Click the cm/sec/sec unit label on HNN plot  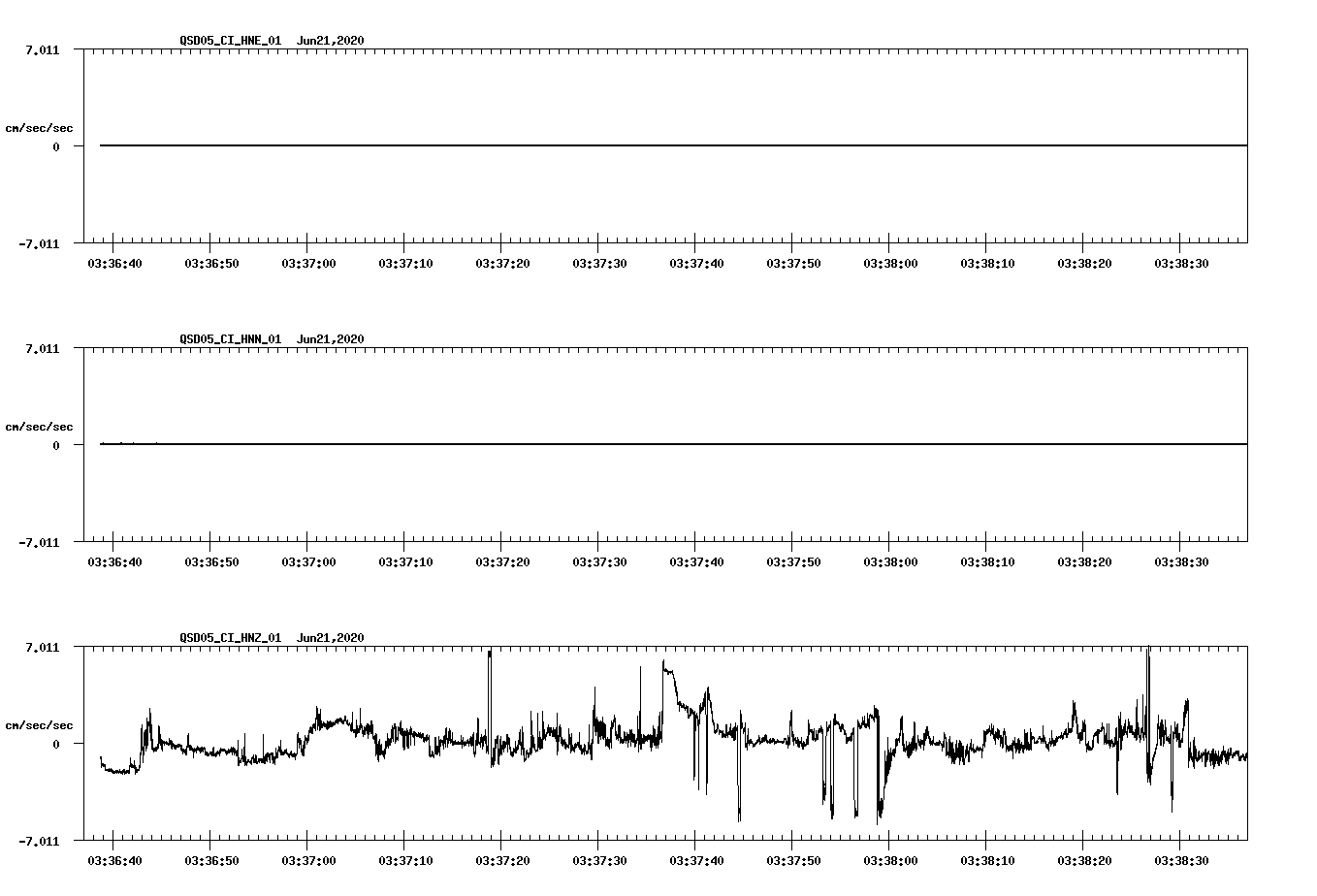click(x=39, y=427)
